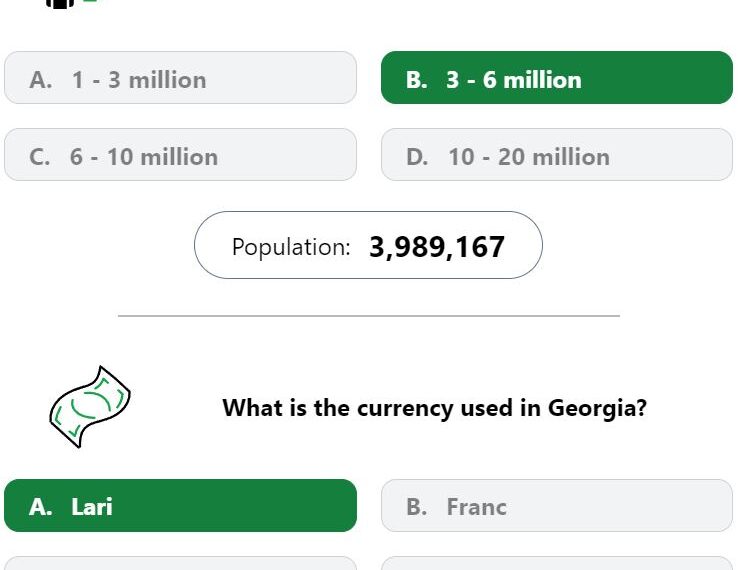738x570 pixels.
Task: Pick answer D. 10 - 20 million
Action: point(557,154)
